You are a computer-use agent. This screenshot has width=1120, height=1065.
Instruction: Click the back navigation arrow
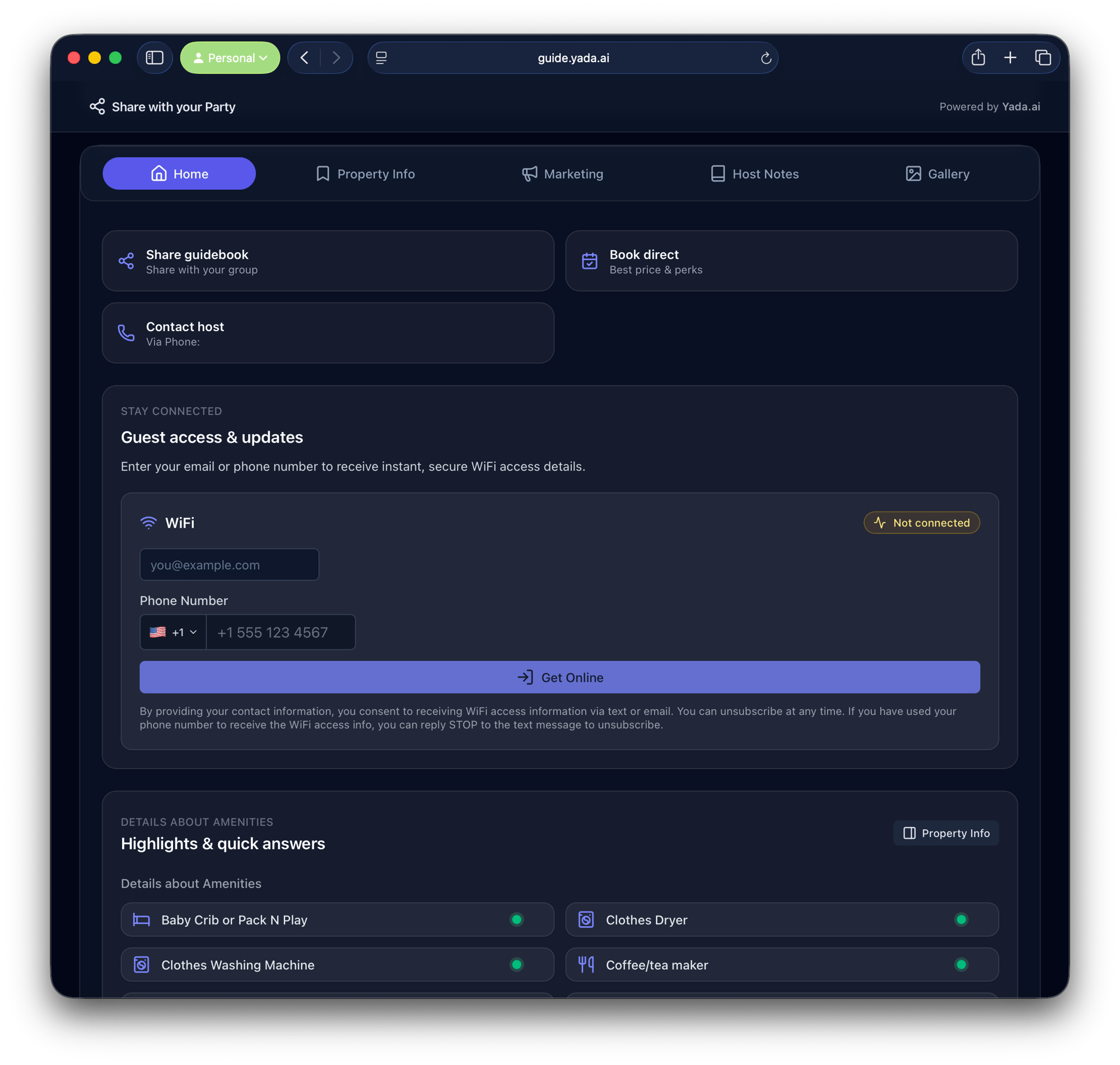tap(305, 58)
